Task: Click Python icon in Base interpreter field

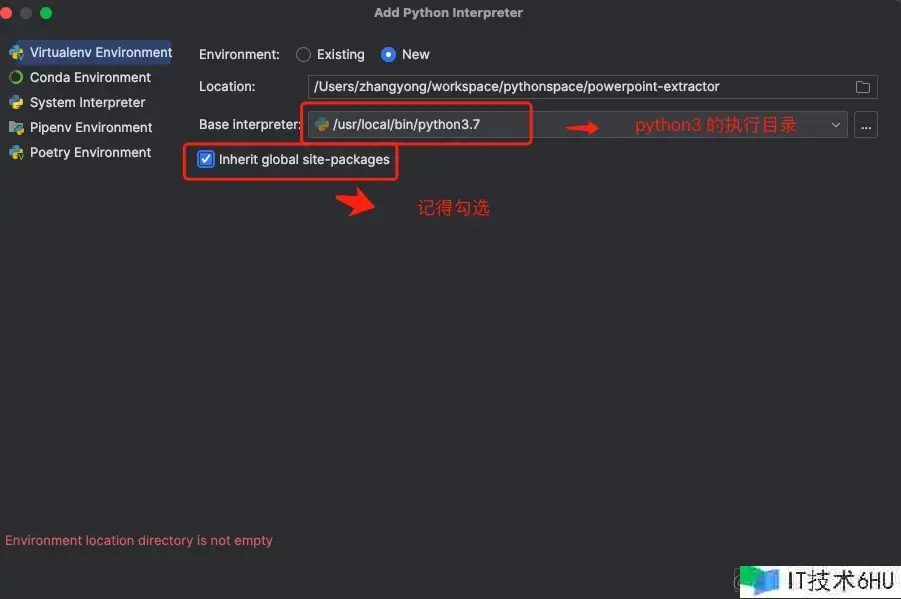Action: pyautogui.click(x=322, y=125)
